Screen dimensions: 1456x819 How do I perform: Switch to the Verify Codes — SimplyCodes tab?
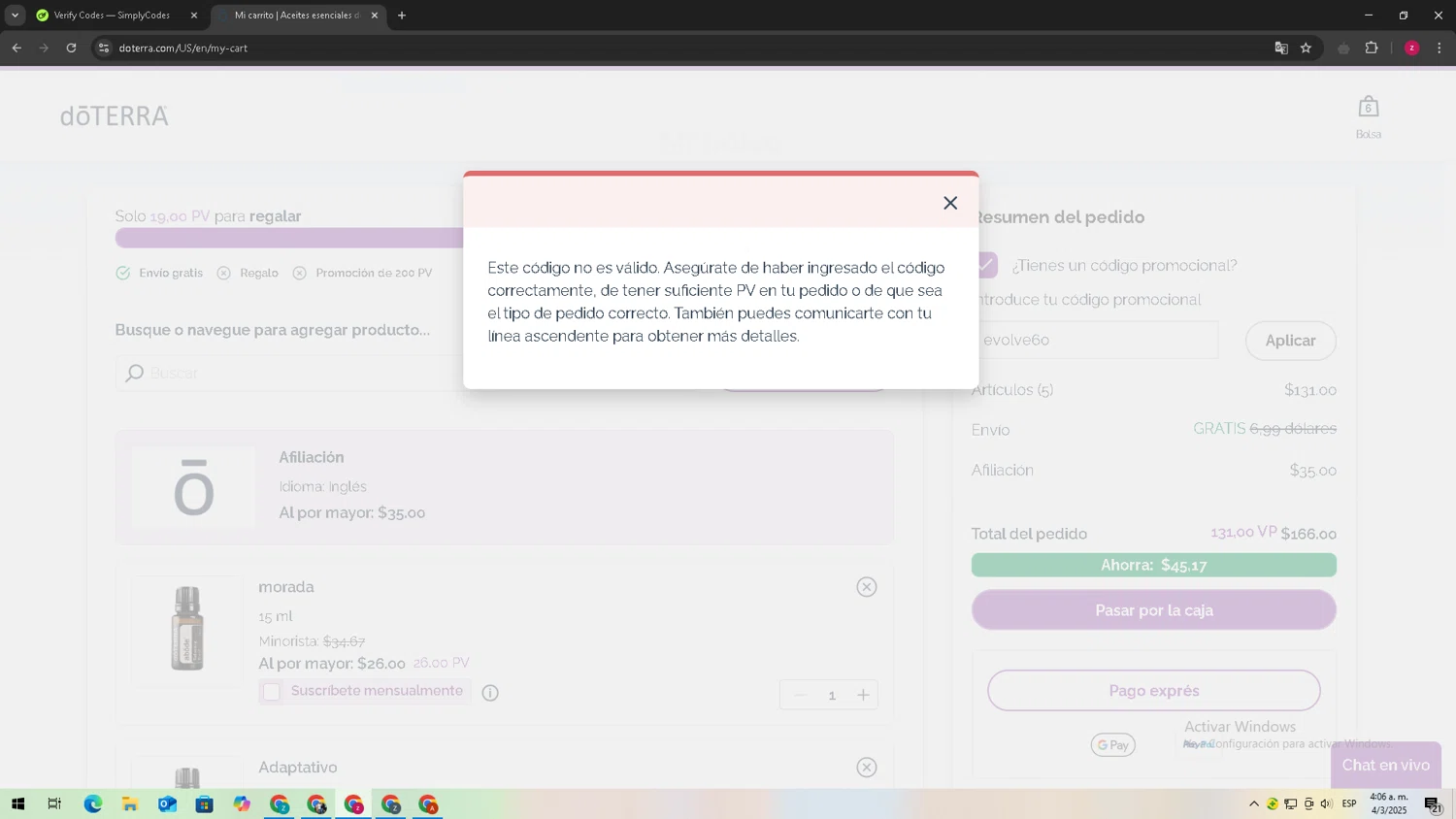pos(112,16)
